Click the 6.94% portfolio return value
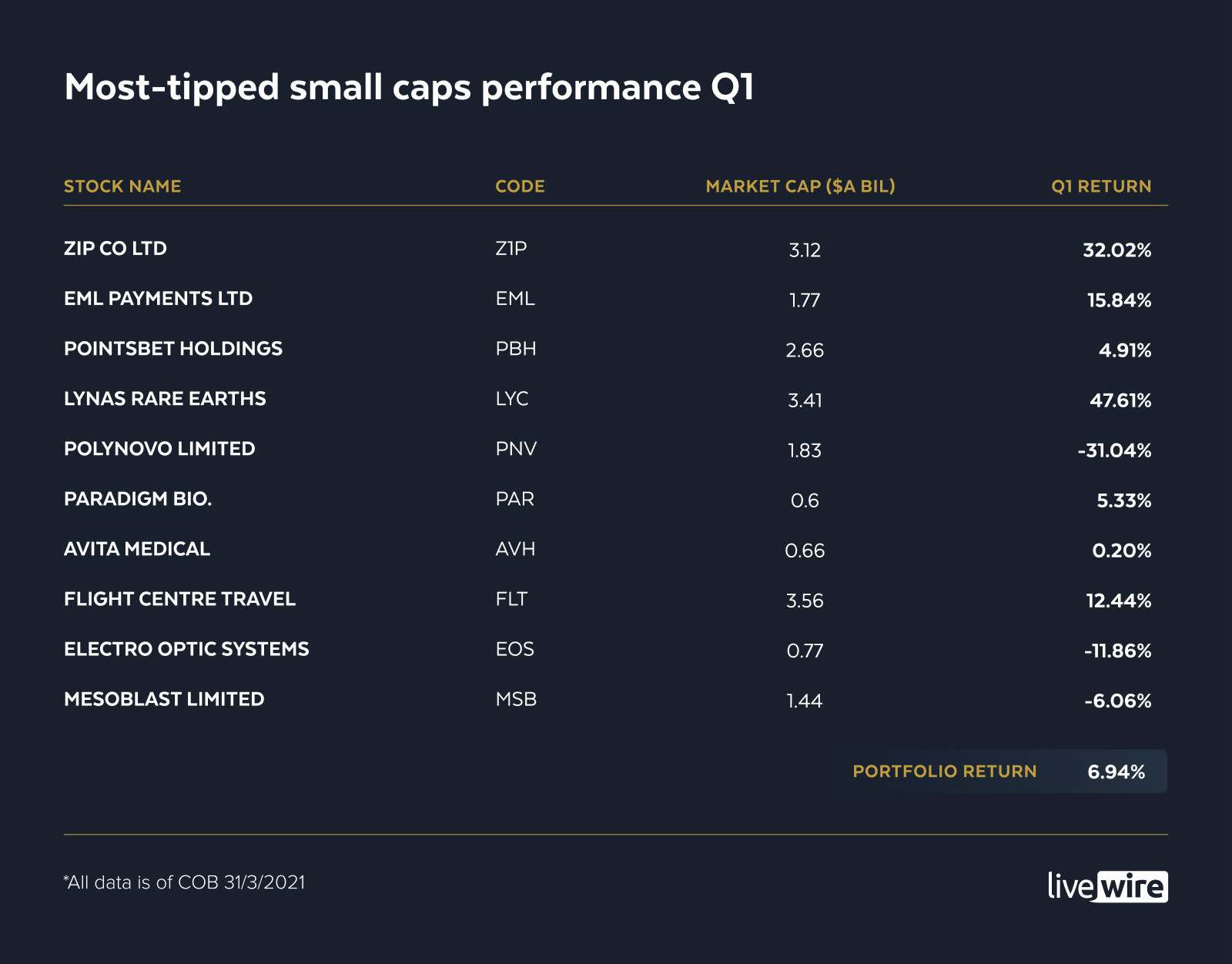 tap(1116, 772)
